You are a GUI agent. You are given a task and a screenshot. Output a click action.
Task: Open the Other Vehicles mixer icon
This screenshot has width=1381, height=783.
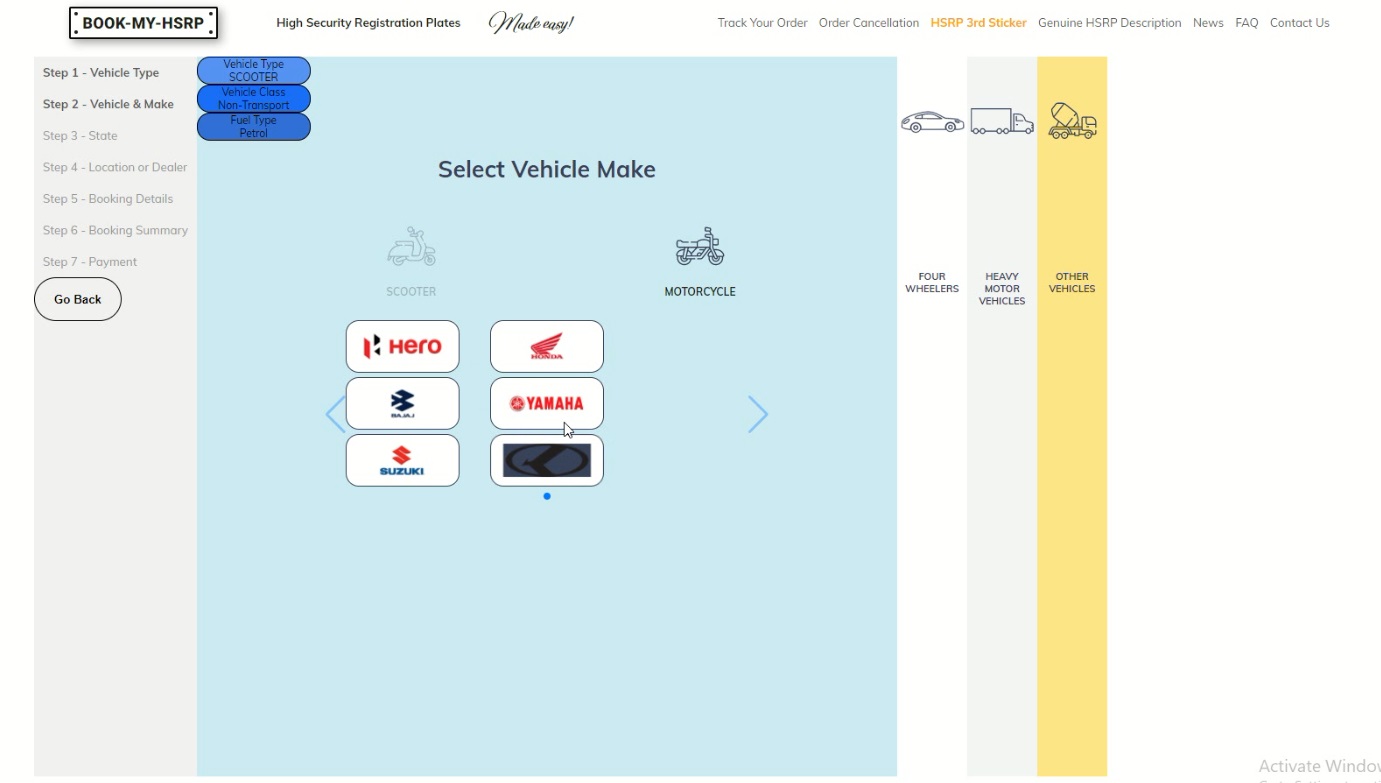coord(1072,121)
